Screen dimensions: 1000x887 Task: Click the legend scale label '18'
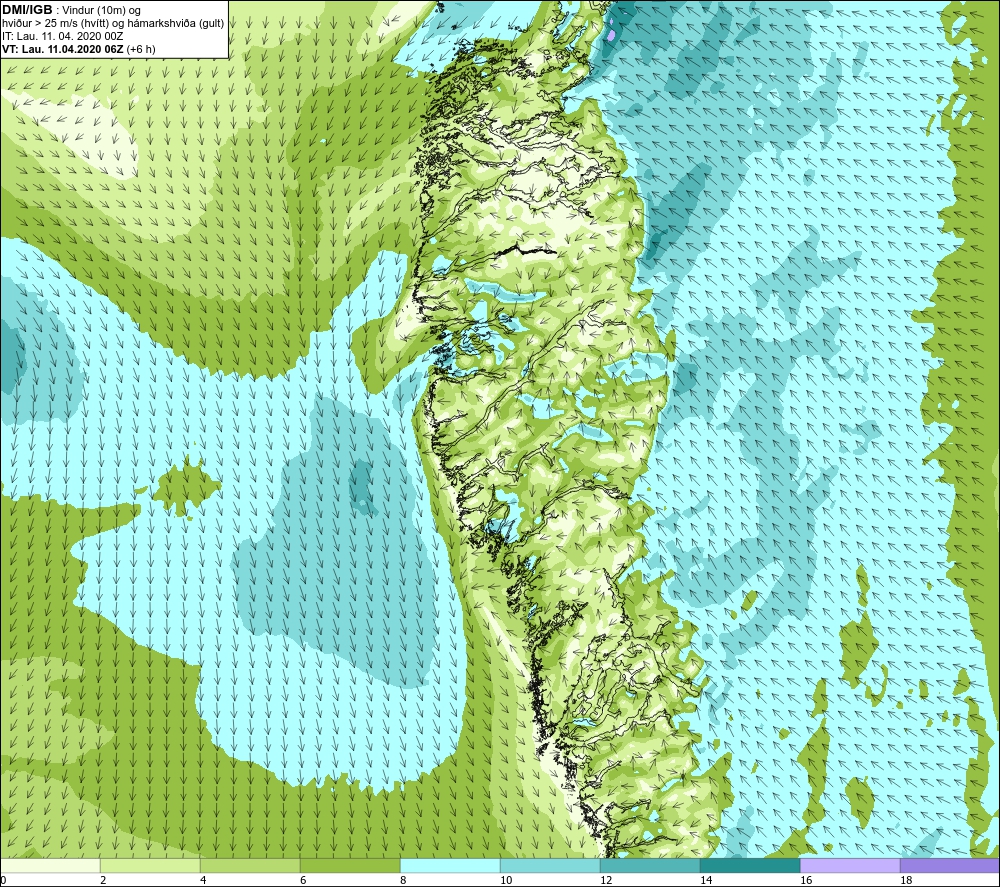[906, 881]
